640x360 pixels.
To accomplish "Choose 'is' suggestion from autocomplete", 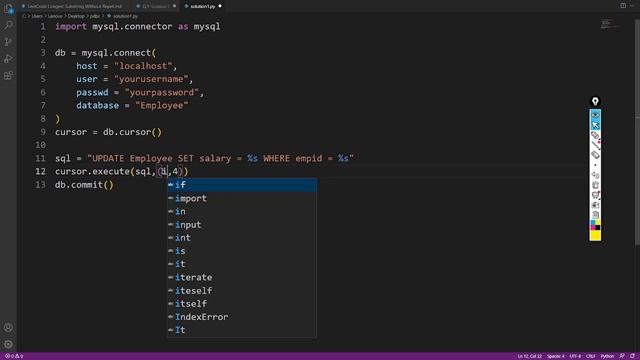I will 242,251.
